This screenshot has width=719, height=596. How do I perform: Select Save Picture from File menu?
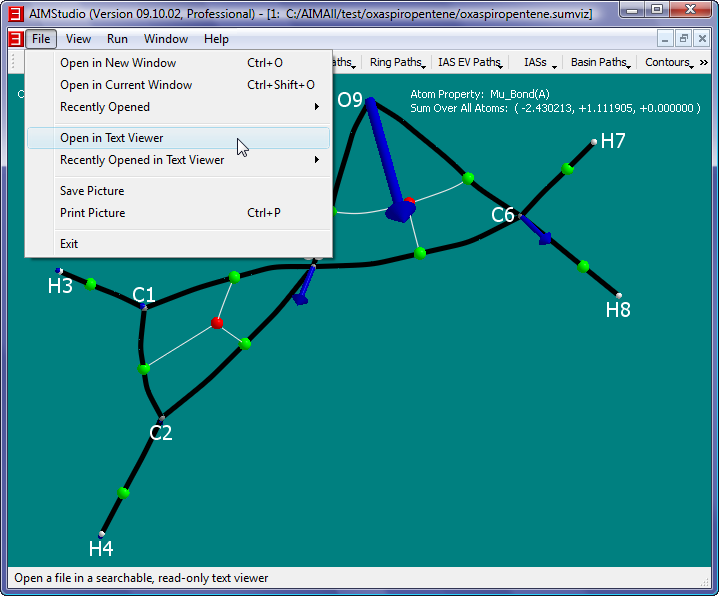[x=92, y=191]
